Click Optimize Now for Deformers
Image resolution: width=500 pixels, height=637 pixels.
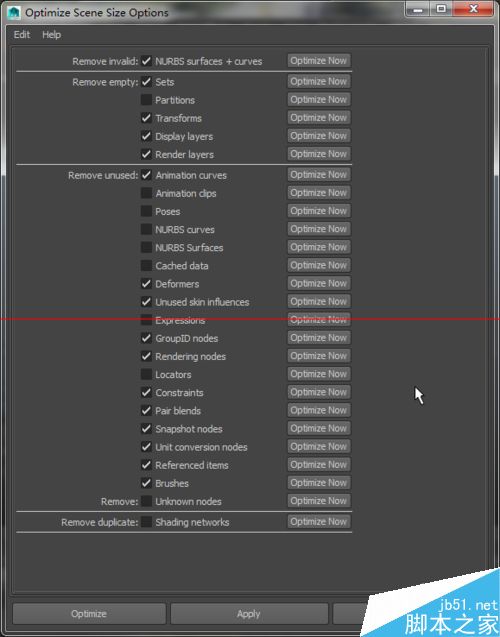(x=319, y=284)
